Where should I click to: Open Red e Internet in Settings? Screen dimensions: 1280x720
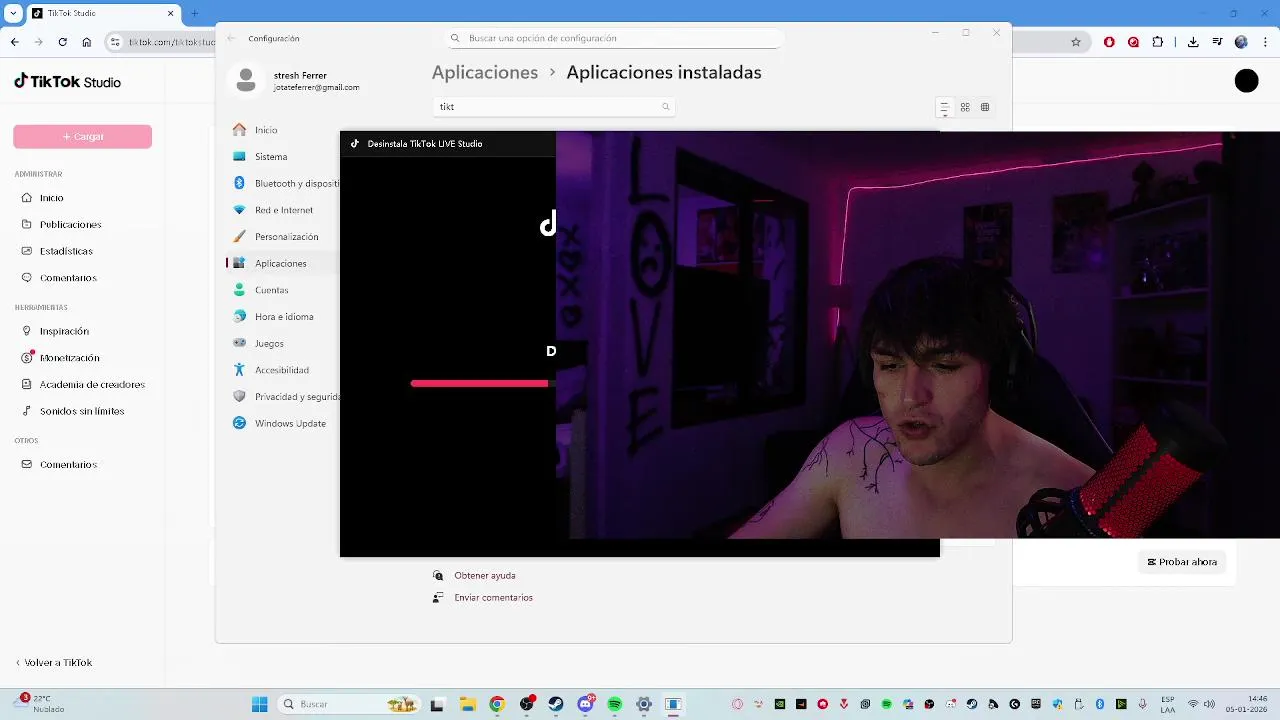pos(283,210)
